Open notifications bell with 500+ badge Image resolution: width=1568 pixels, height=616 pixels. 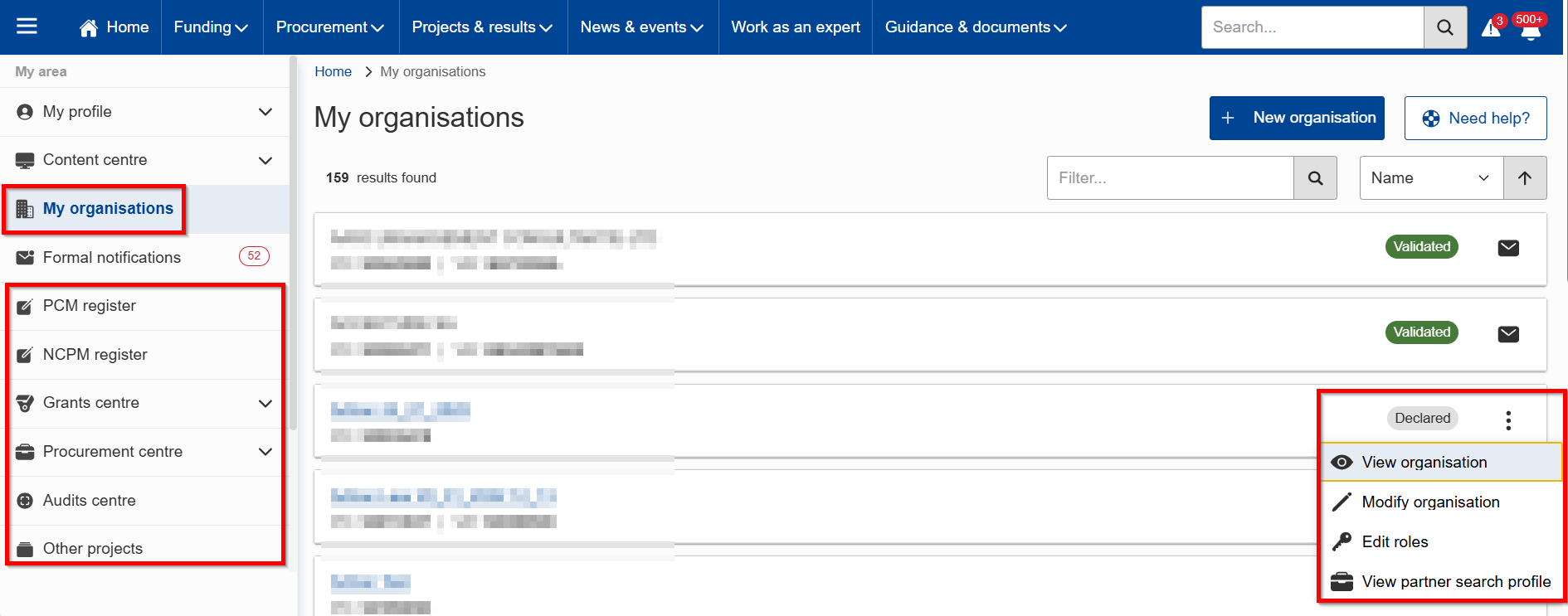(x=1531, y=28)
